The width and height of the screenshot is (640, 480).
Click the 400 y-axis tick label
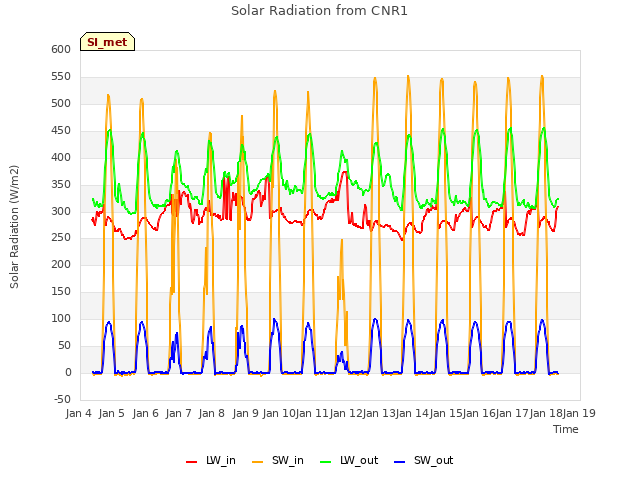[x=61, y=157]
